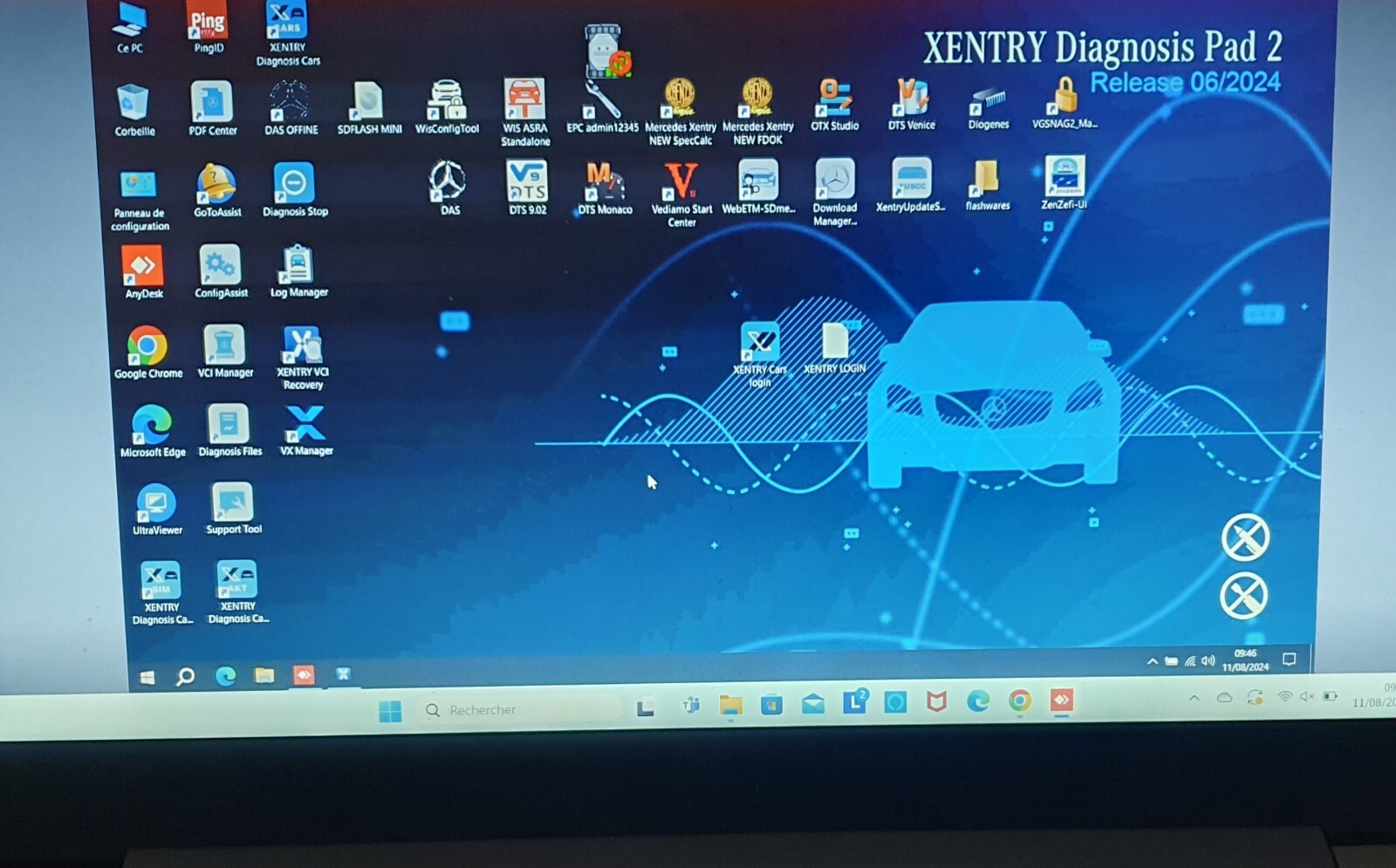This screenshot has height=868, width=1396.
Task: Open the Diogenes shortcut
Action: click(988, 107)
